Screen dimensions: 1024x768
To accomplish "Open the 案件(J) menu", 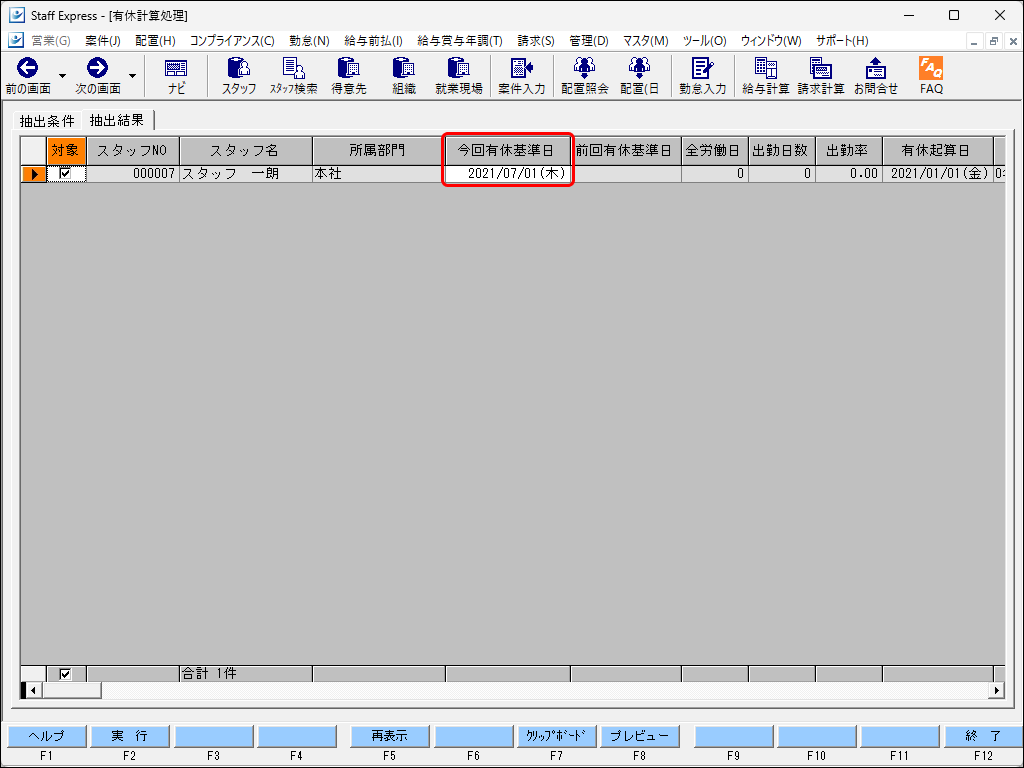I will pos(103,40).
